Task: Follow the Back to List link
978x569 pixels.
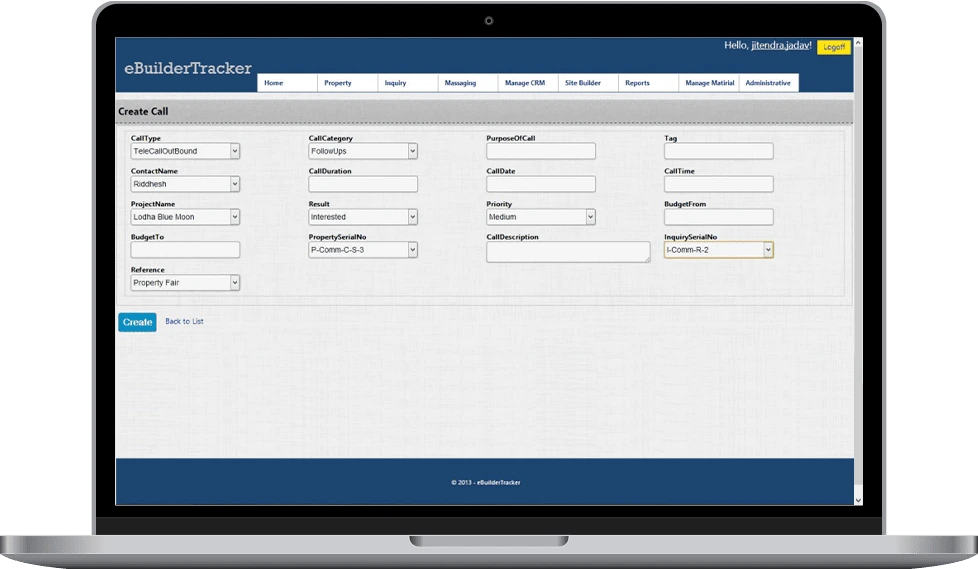Action: coord(184,322)
